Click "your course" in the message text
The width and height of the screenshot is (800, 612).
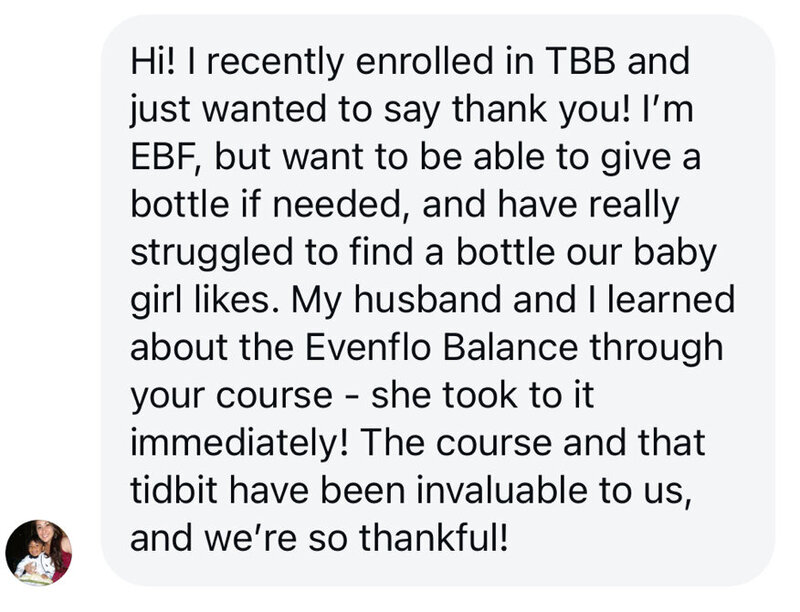tap(232, 396)
